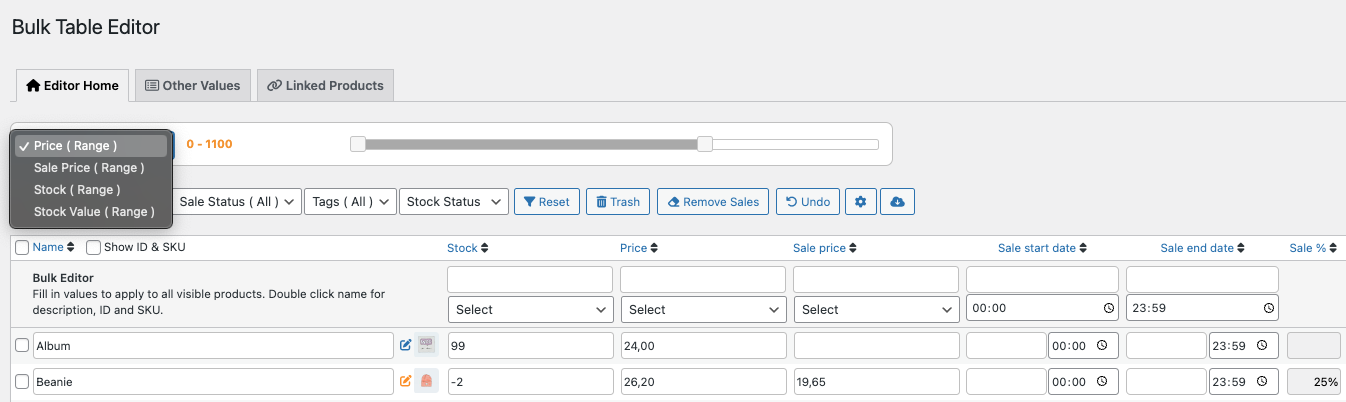
Task: Click the clock icon in Album's start time
Action: coord(1101,346)
